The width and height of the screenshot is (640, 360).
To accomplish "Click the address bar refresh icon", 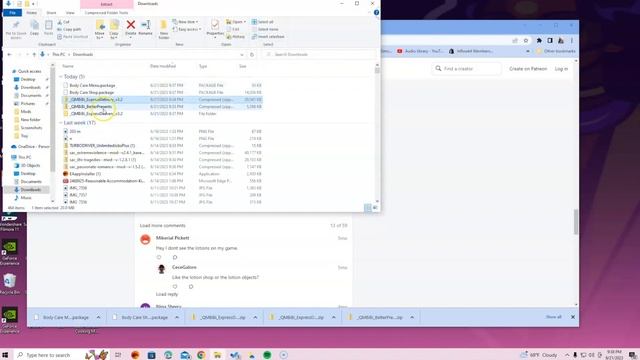I will 252,54.
